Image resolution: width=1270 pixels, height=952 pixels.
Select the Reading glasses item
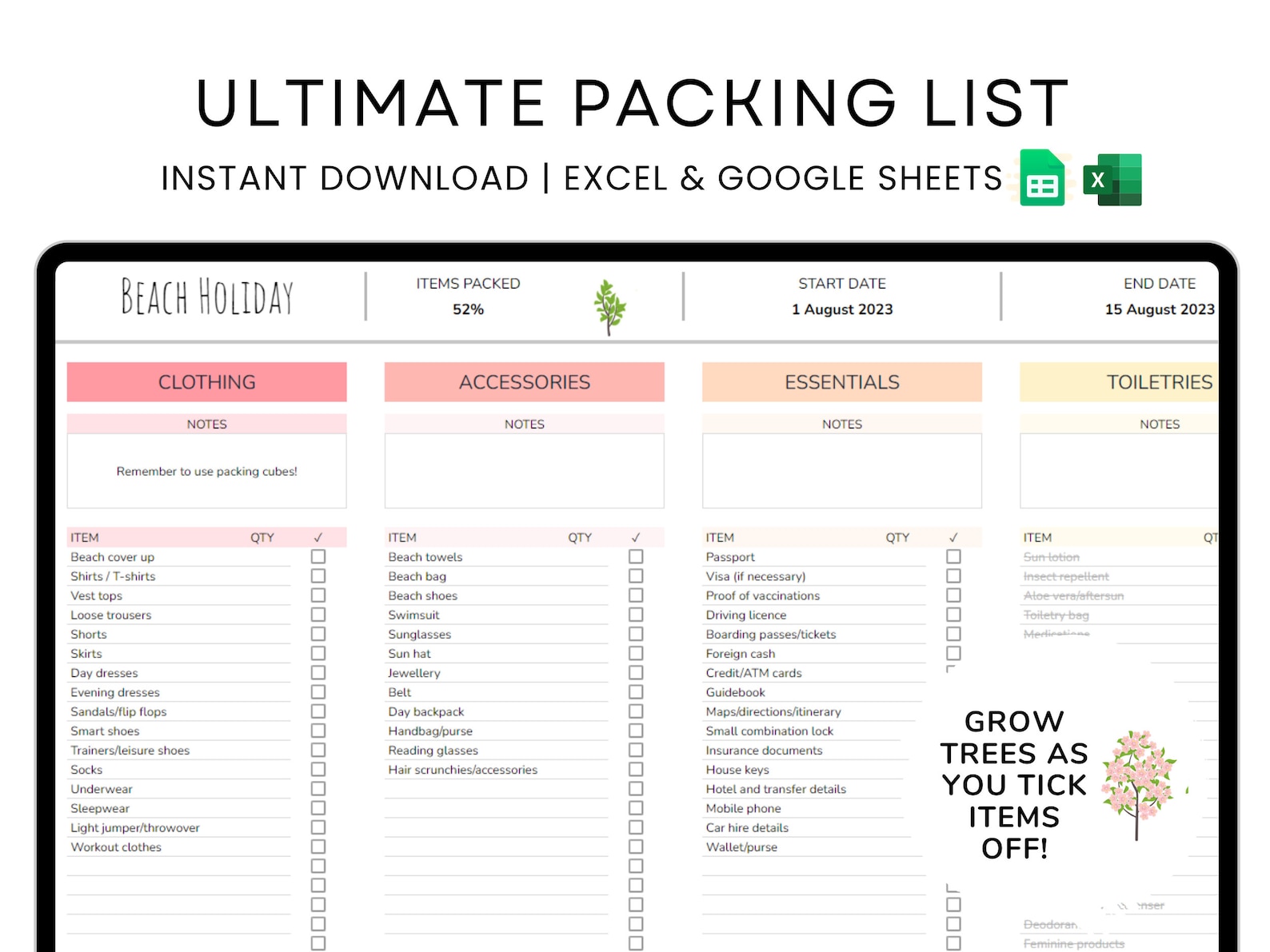click(433, 751)
